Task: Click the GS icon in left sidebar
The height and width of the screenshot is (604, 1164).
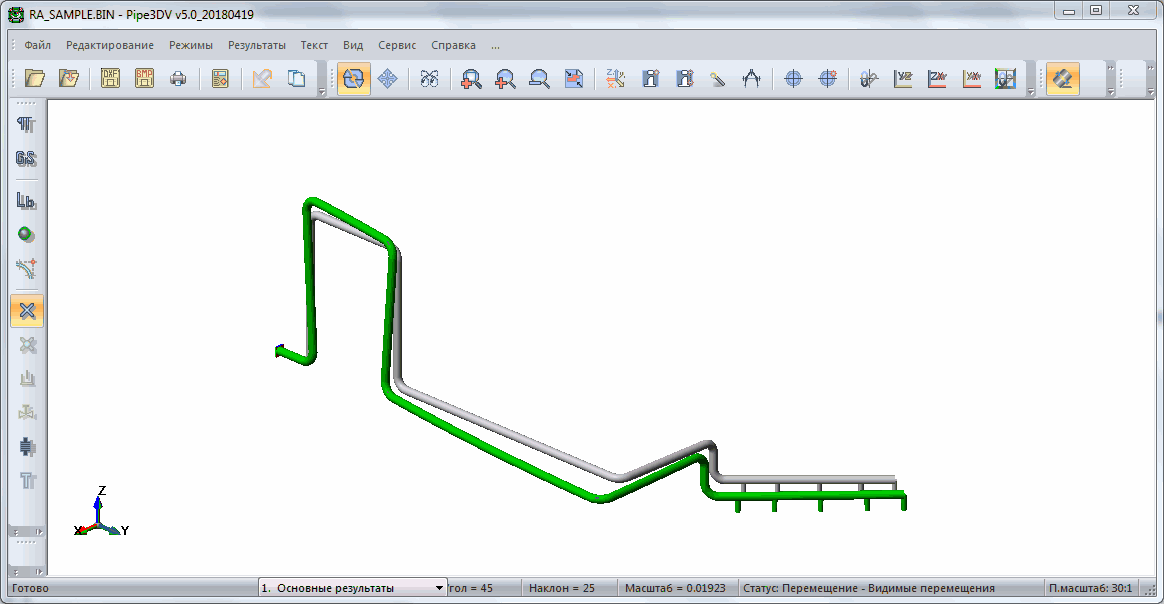Action: [x=27, y=158]
